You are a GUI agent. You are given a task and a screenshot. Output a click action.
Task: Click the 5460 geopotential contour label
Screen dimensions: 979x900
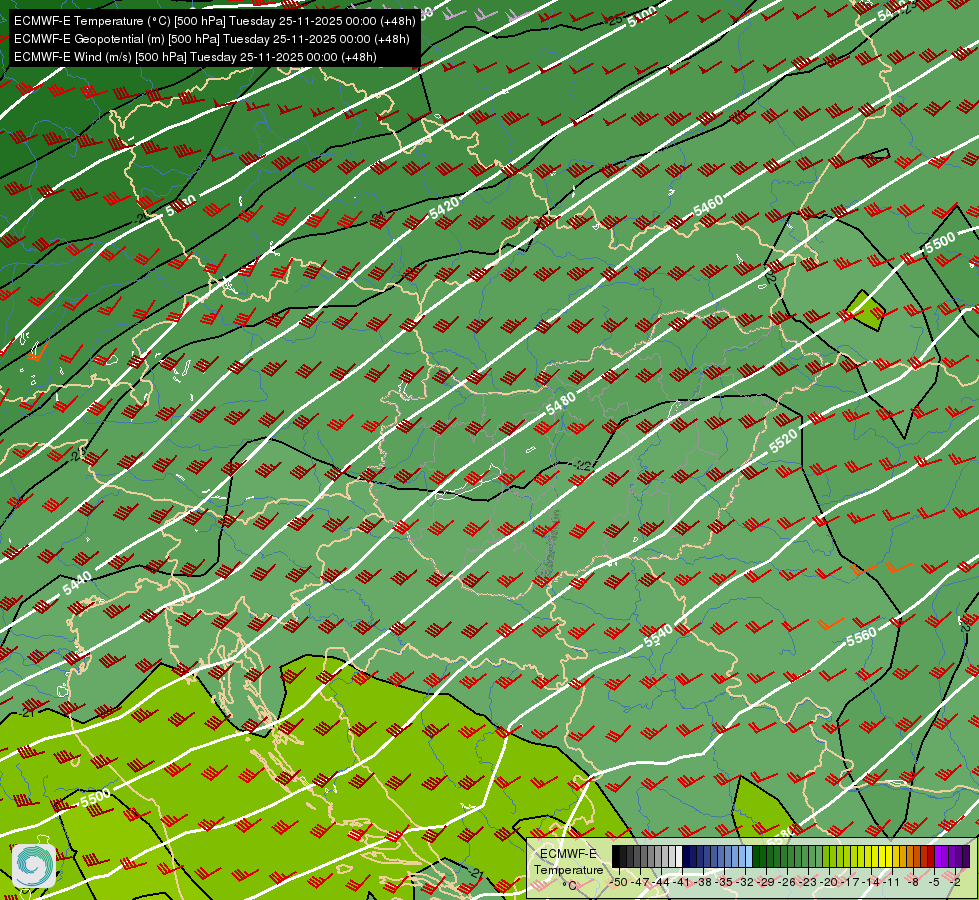(x=708, y=205)
